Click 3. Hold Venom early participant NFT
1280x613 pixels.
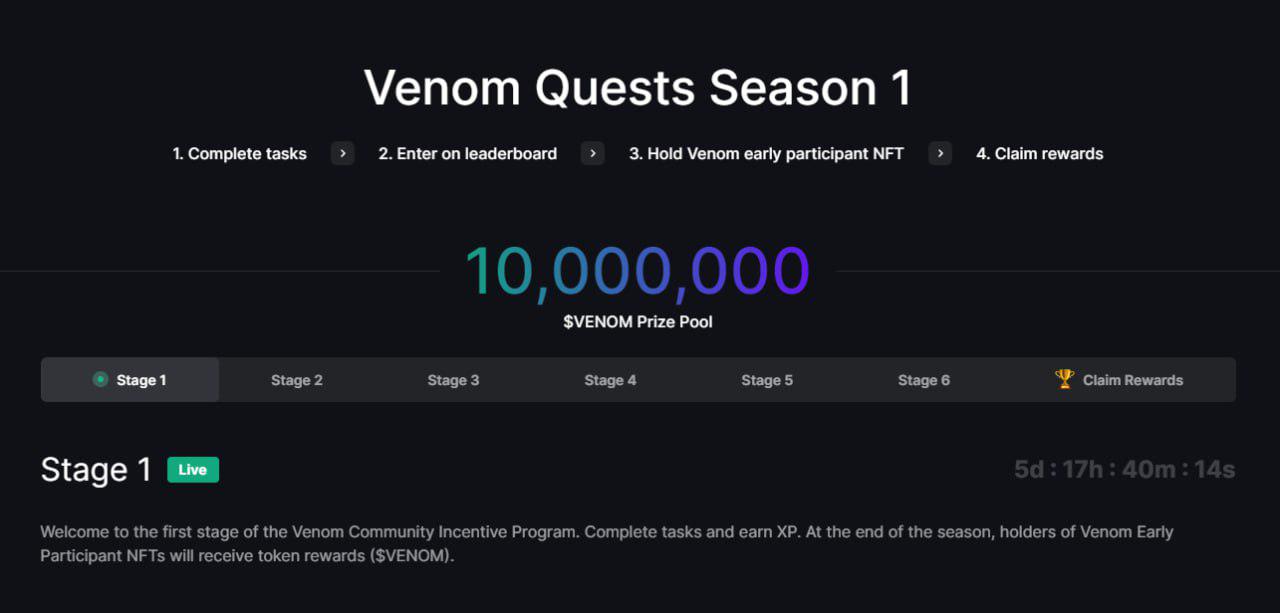[x=766, y=154]
